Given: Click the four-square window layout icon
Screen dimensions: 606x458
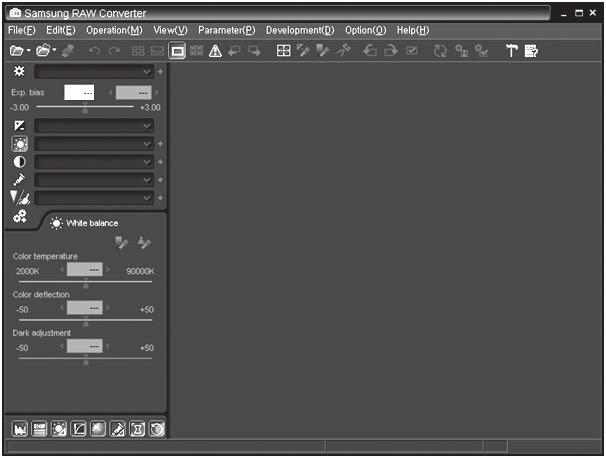Looking at the screenshot, I should [x=284, y=51].
